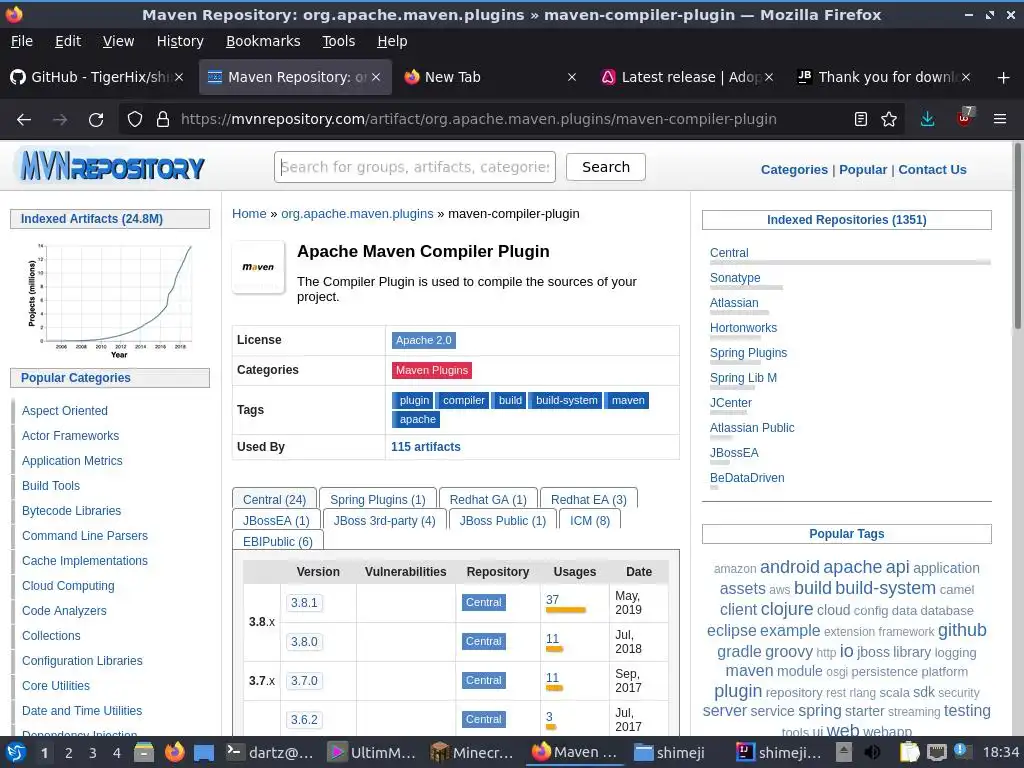Image resolution: width=1024 pixels, height=768 pixels.
Task: Open version 3.8.1
Action: (304, 602)
